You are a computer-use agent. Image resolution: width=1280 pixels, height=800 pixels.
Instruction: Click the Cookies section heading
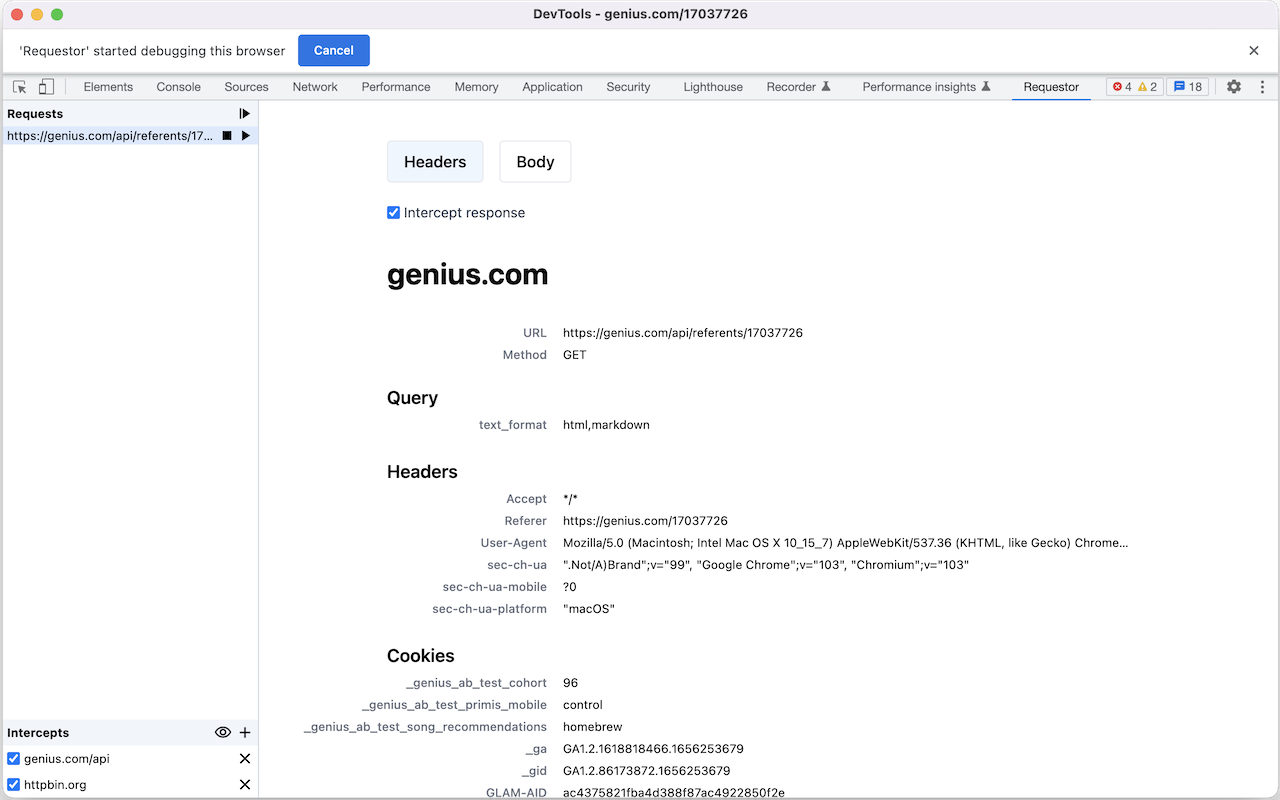421,656
